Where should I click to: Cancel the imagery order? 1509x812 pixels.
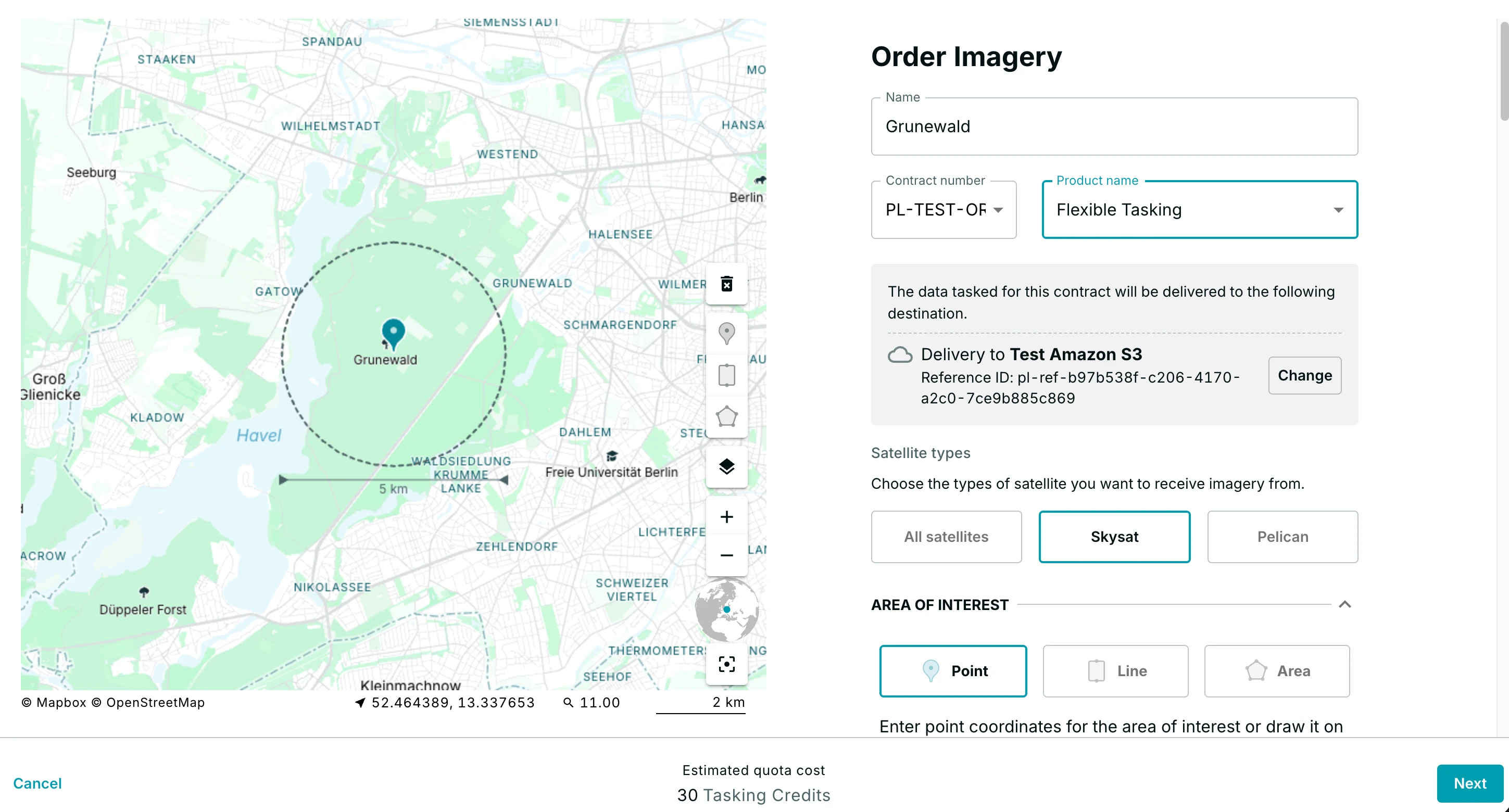click(37, 783)
